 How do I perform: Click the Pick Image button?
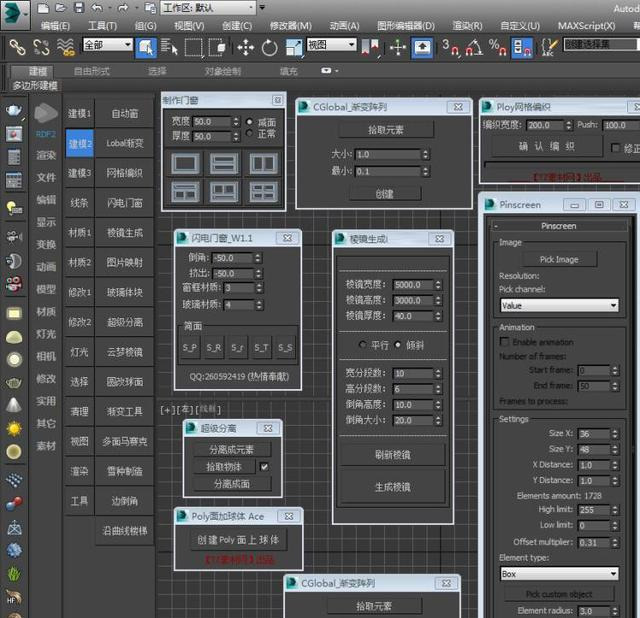(559, 259)
